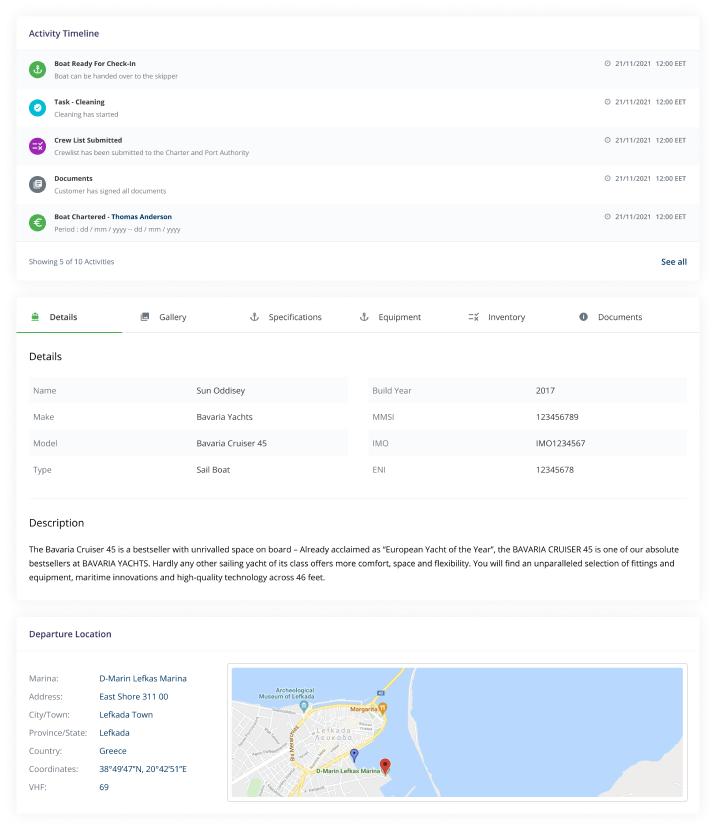Click the D-Marin Lefkas Marina value

click(x=142, y=679)
